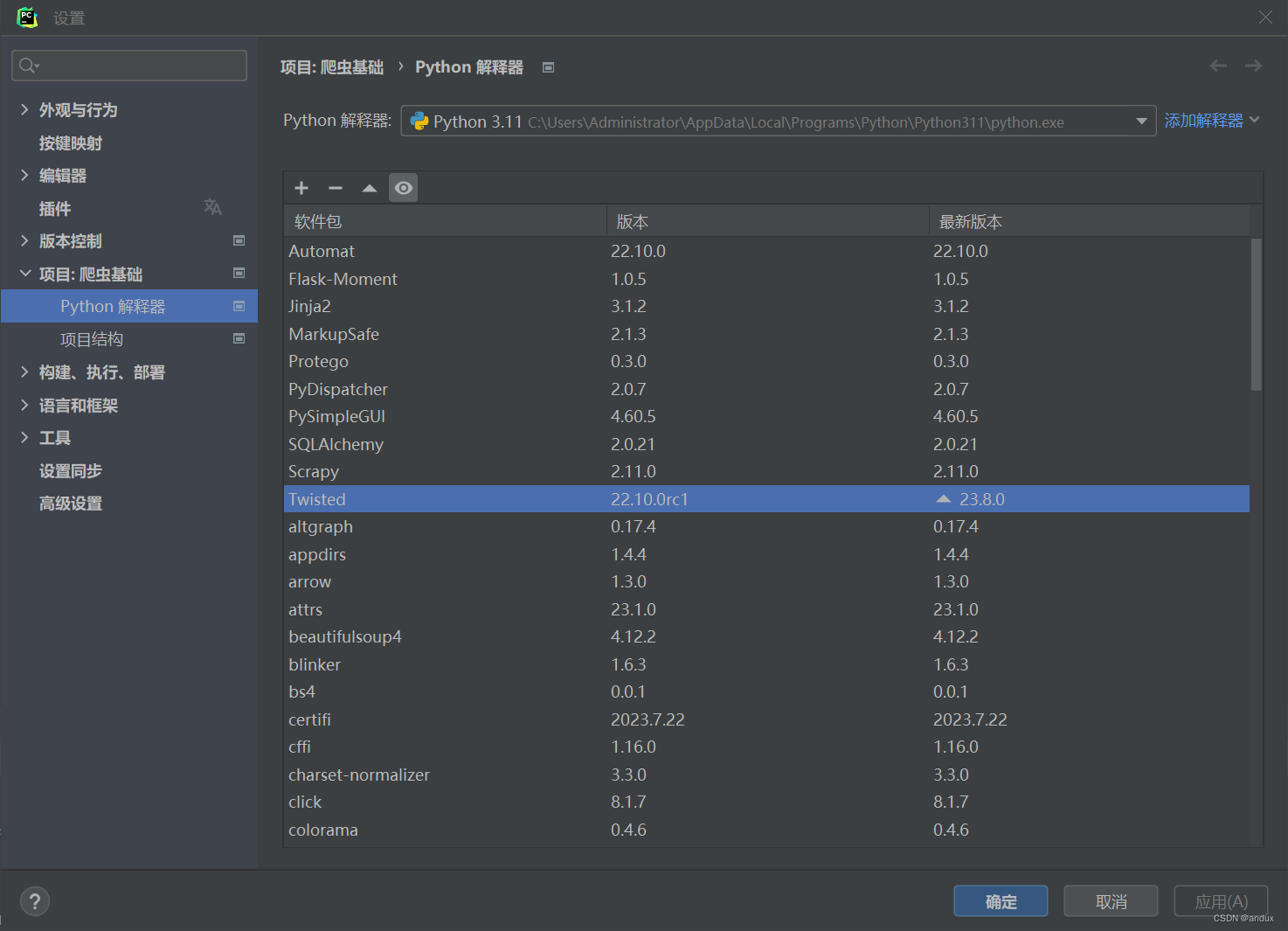Viewport: 1288px width, 931px height.
Task: Select the Protego package row
Action: 767,361
